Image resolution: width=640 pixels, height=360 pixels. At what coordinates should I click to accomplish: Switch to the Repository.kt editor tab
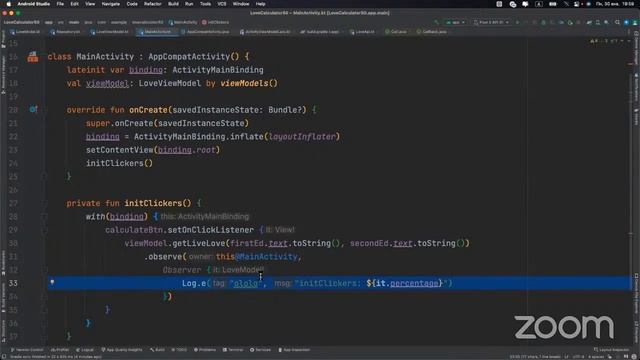pos(65,31)
